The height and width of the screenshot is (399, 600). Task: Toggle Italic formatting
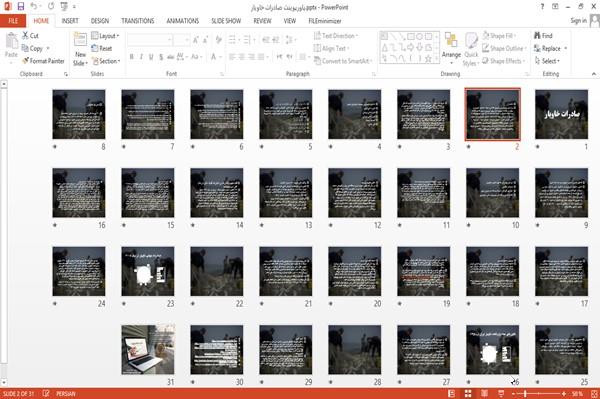click(141, 57)
